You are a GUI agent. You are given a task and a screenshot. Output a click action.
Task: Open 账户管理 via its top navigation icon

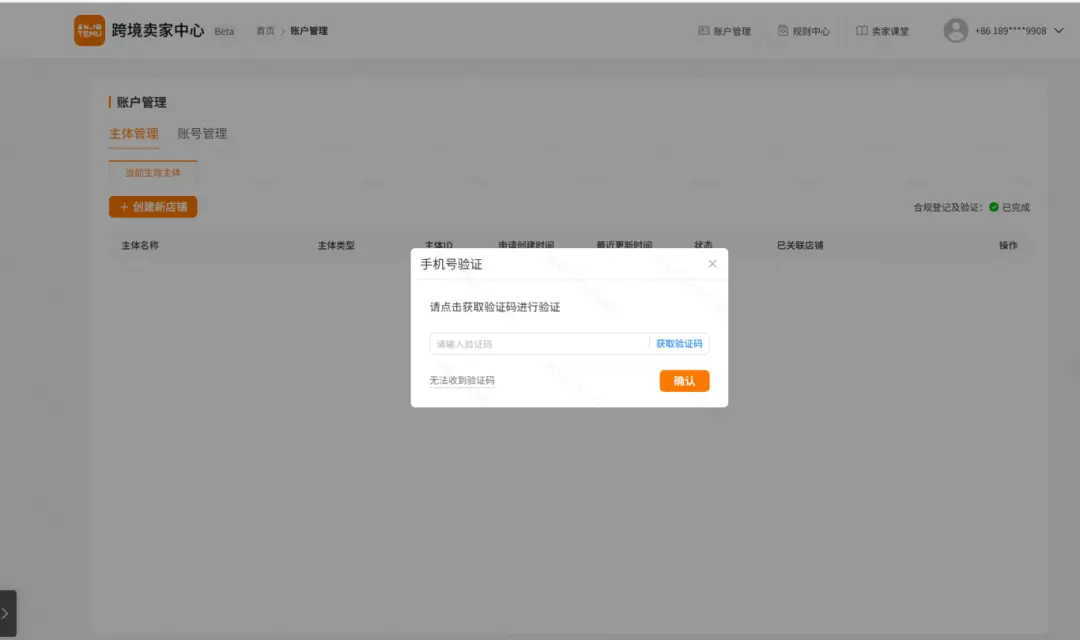point(705,30)
